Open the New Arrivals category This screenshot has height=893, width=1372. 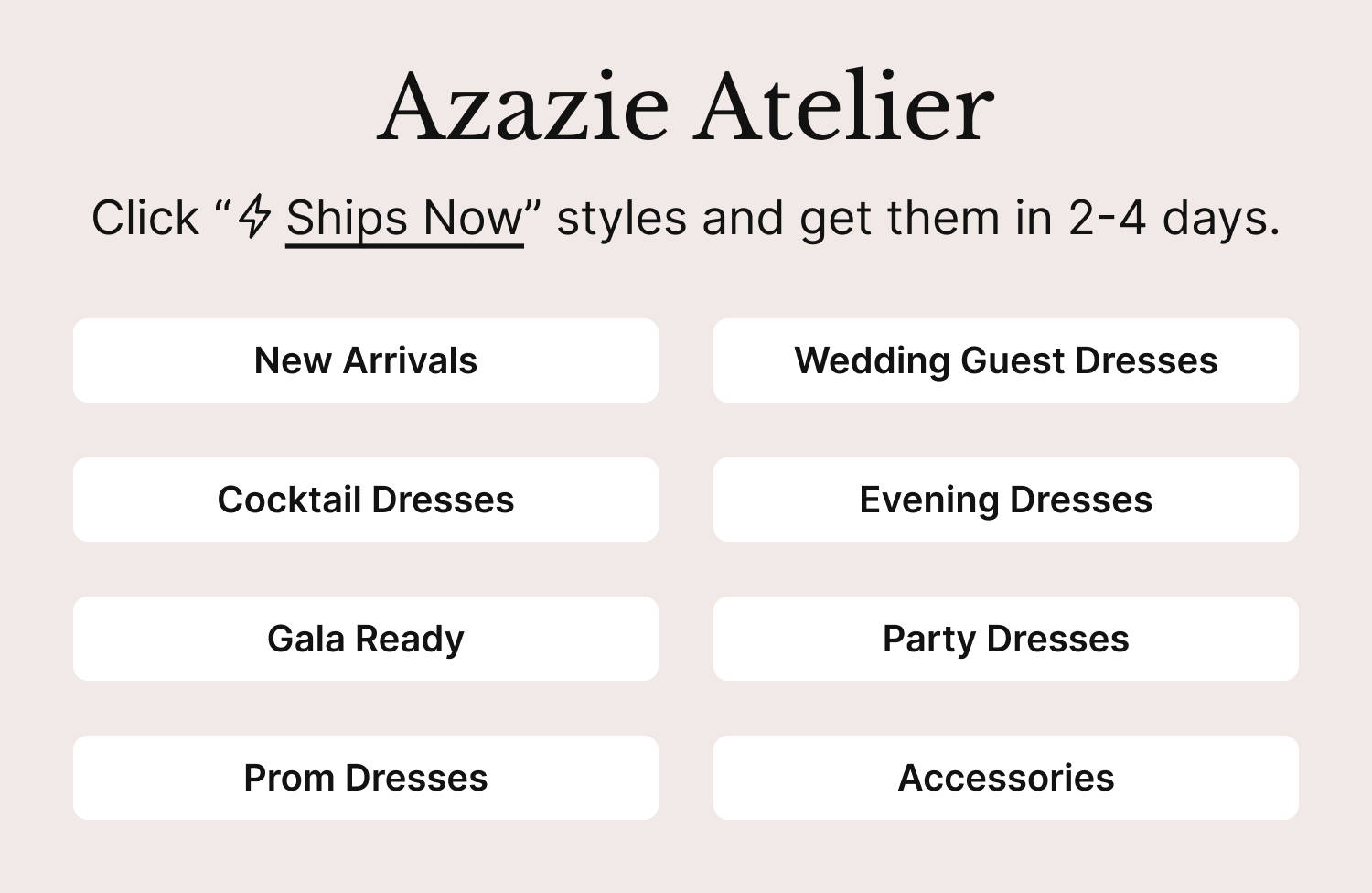pyautogui.click(x=366, y=360)
